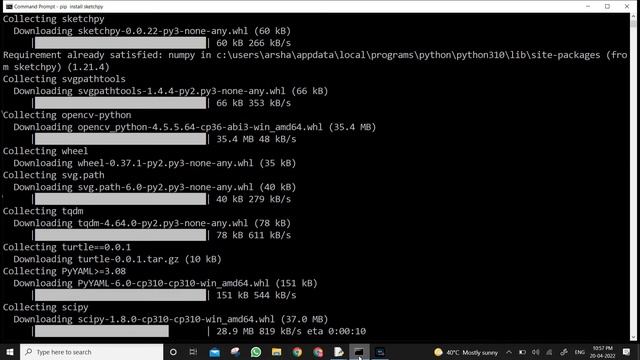This screenshot has height=360, width=640.
Task: Minimize the Command Prompt window
Action: click(x=588, y=7)
